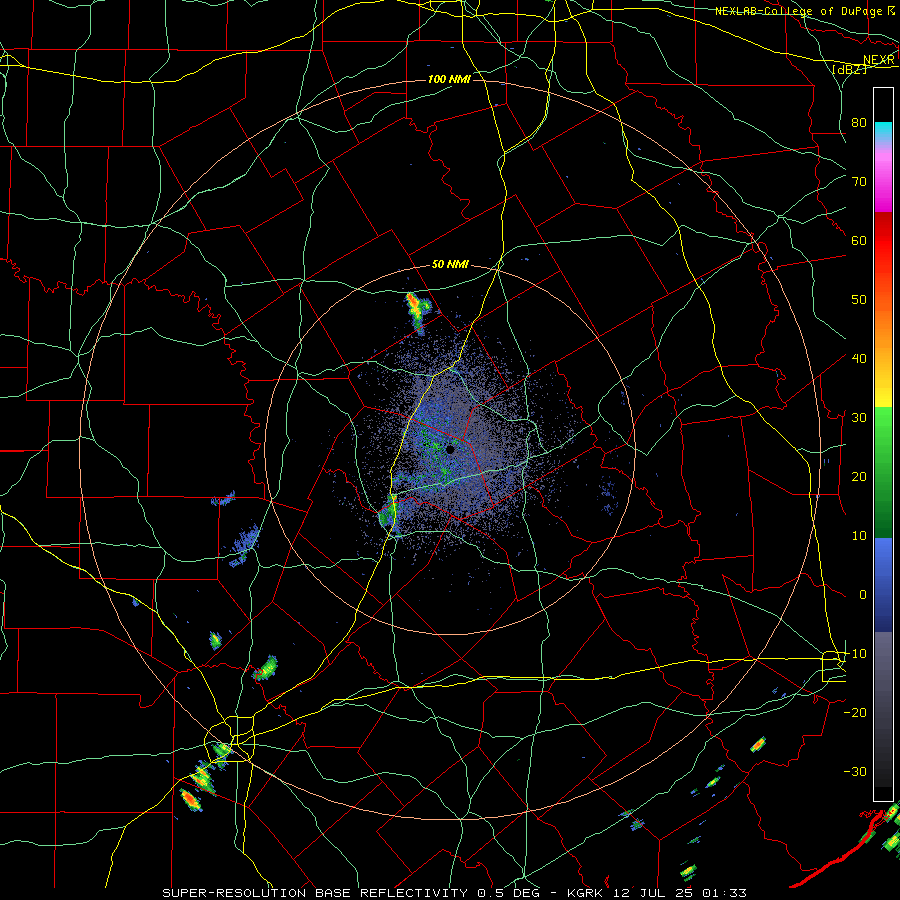The width and height of the screenshot is (900, 900).
Task: Click the 80 value on the dBZ scale
Action: (859, 122)
